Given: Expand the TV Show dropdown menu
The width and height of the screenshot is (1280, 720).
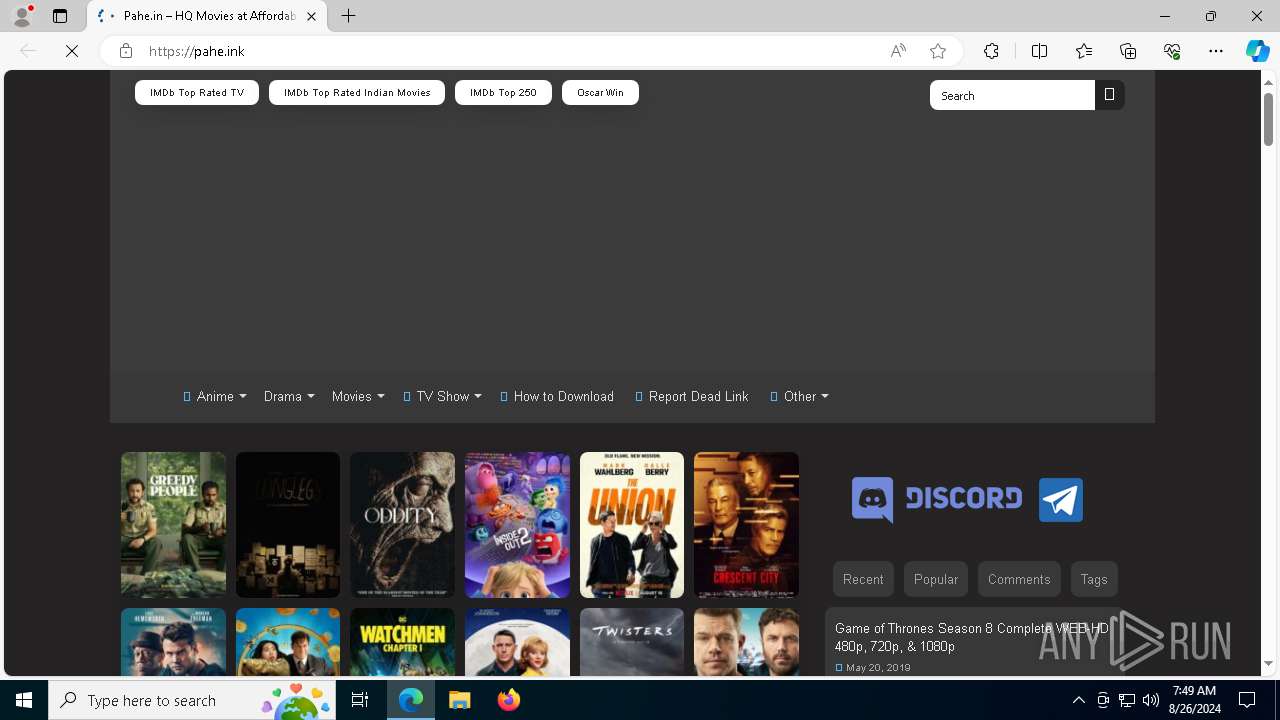Looking at the screenshot, I should click(442, 397).
